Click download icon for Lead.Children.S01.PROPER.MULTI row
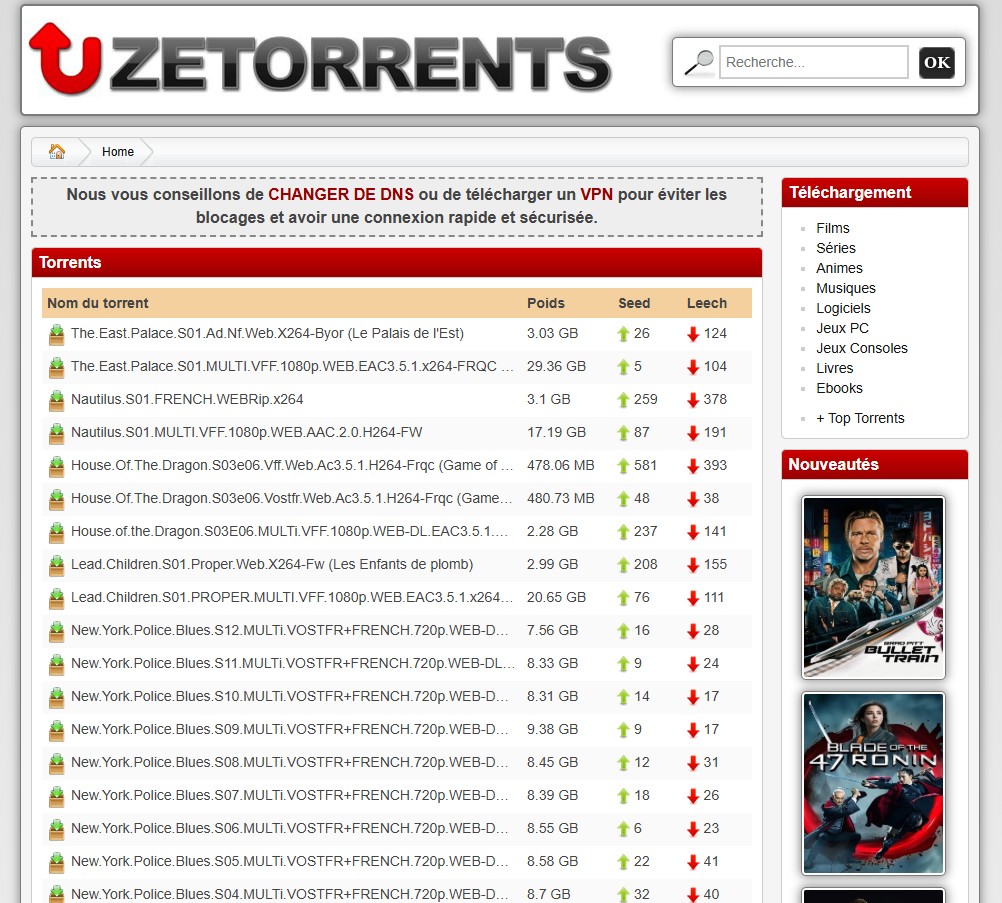1002x903 pixels. [x=57, y=599]
